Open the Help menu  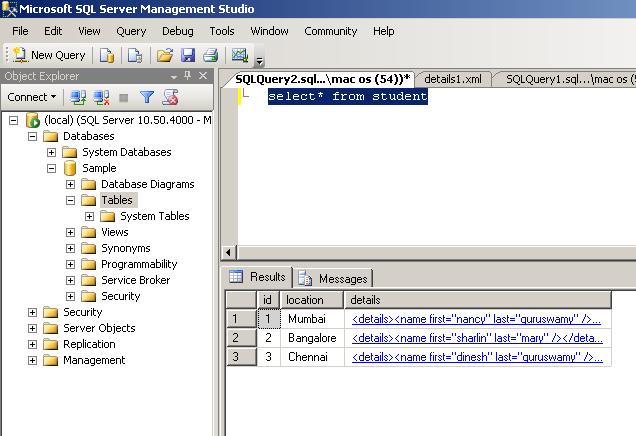[x=384, y=31]
